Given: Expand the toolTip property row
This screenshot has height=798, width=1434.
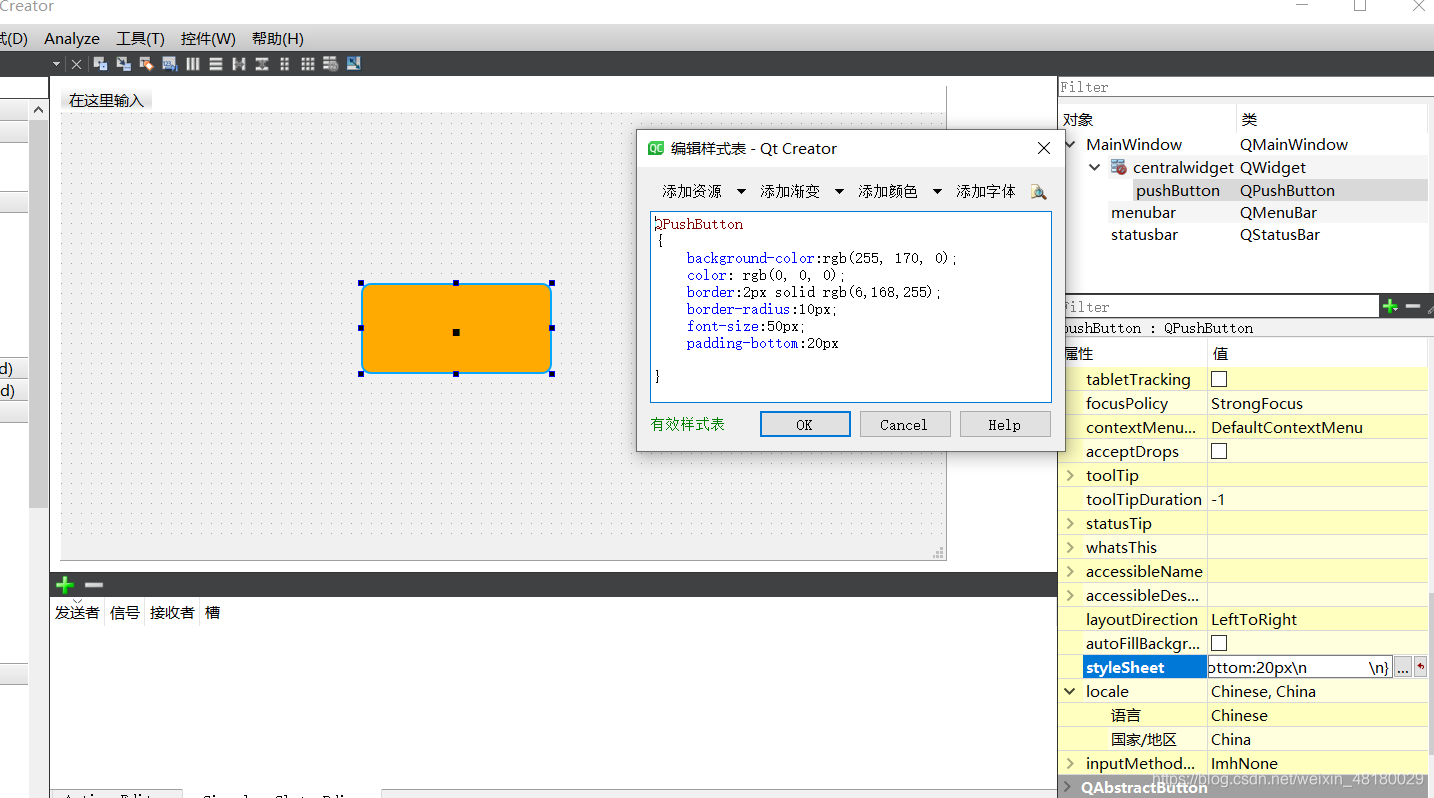Looking at the screenshot, I should [x=1071, y=475].
